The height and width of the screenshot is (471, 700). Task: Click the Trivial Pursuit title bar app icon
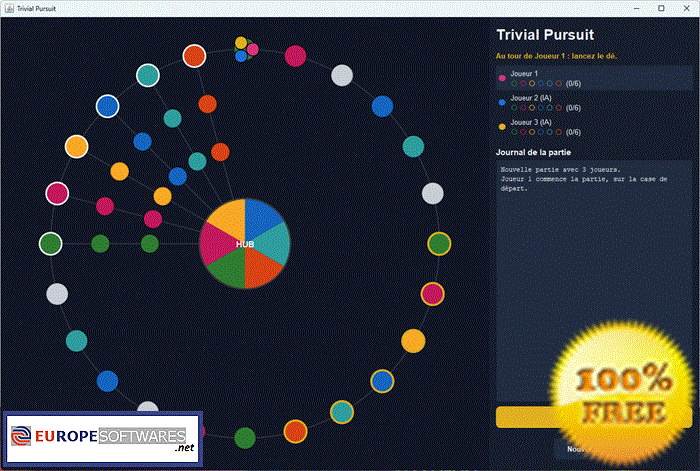point(9,8)
